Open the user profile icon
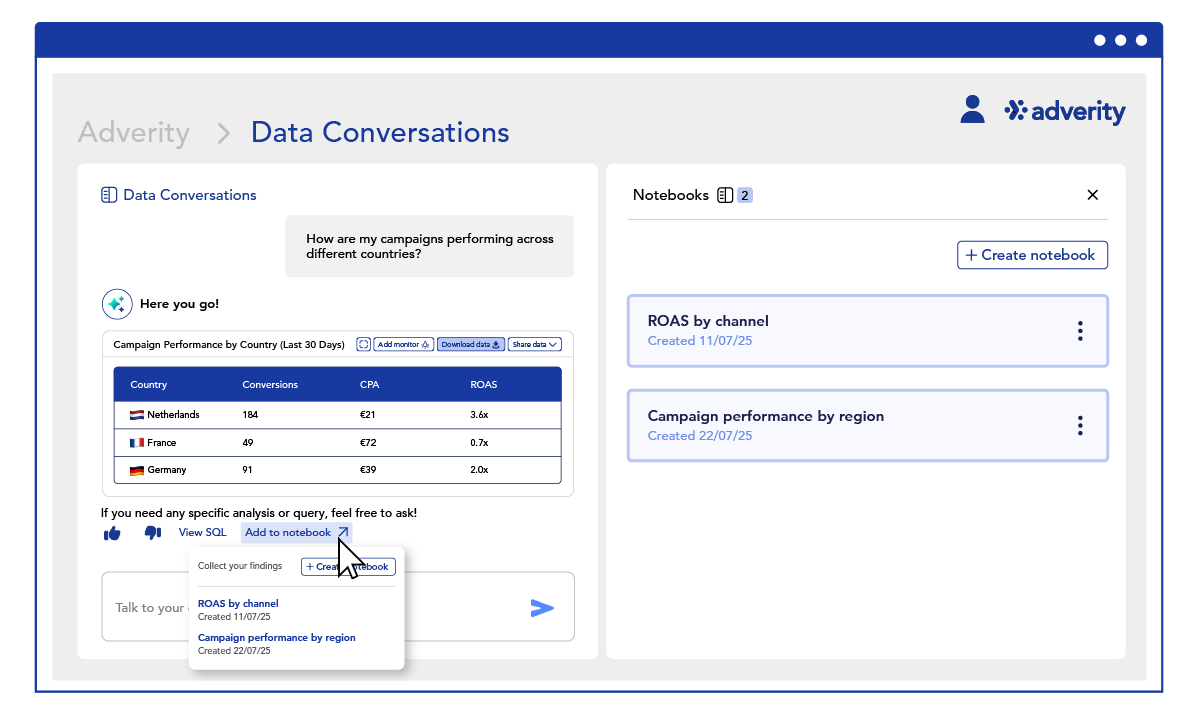 pos(972,109)
